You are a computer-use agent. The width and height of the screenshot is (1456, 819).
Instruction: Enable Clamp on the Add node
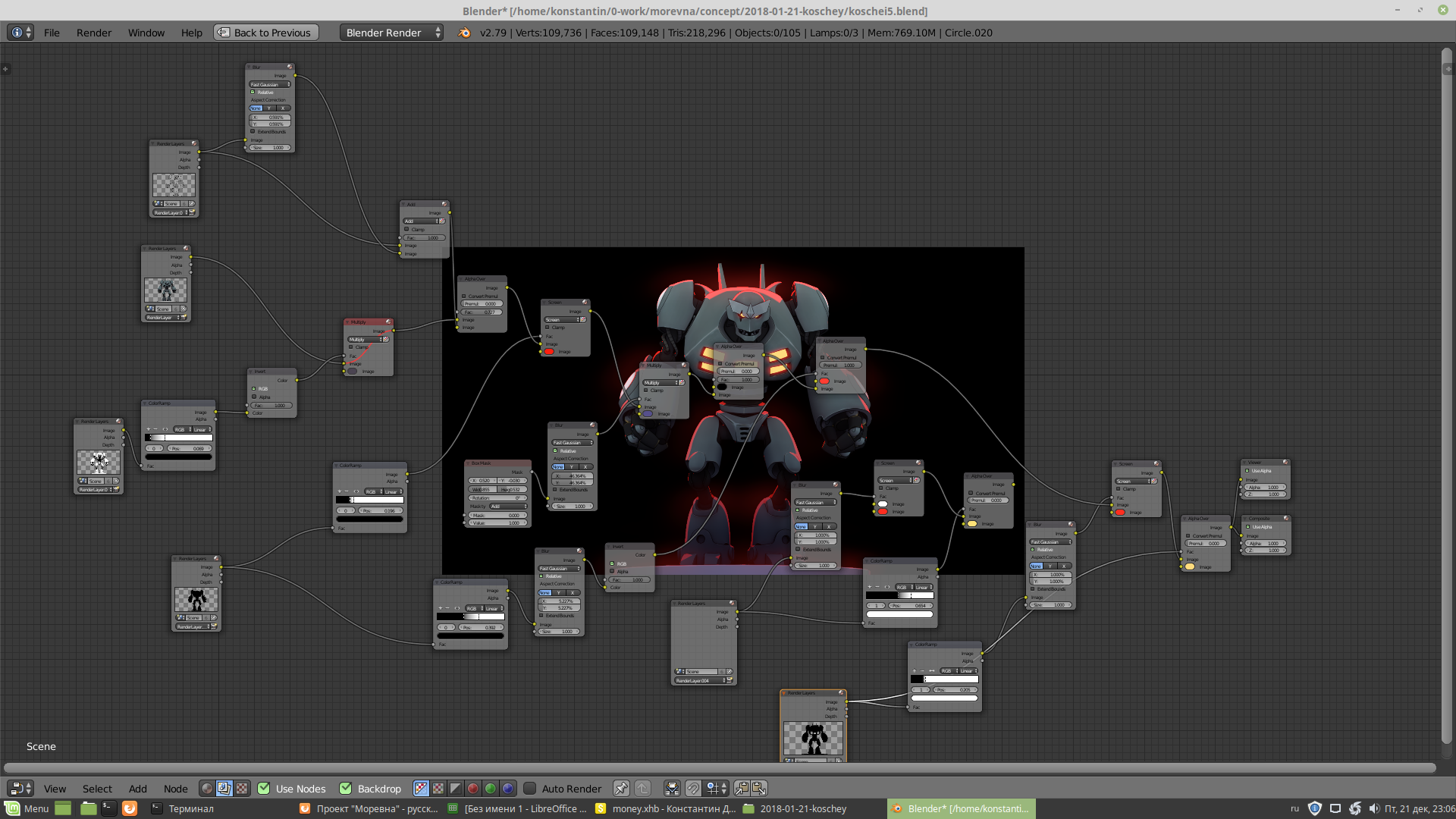coord(406,229)
